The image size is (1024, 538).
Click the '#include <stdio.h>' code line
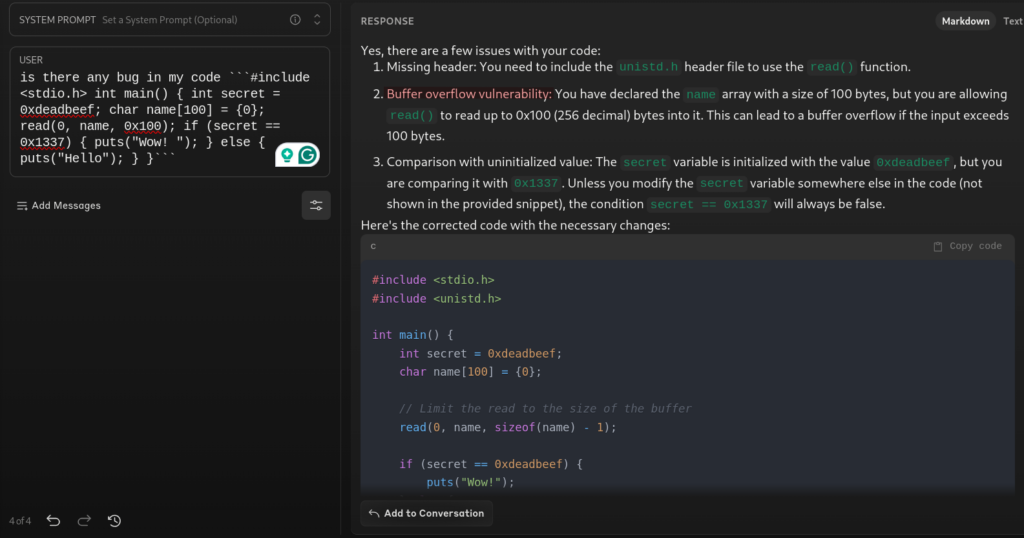click(x=433, y=279)
